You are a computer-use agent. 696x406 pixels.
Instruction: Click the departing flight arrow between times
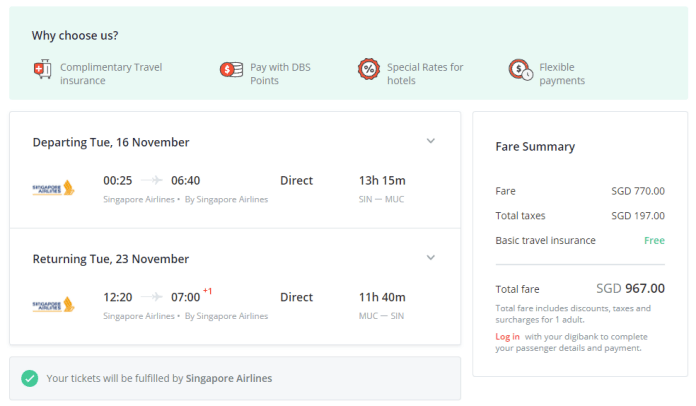point(151,181)
